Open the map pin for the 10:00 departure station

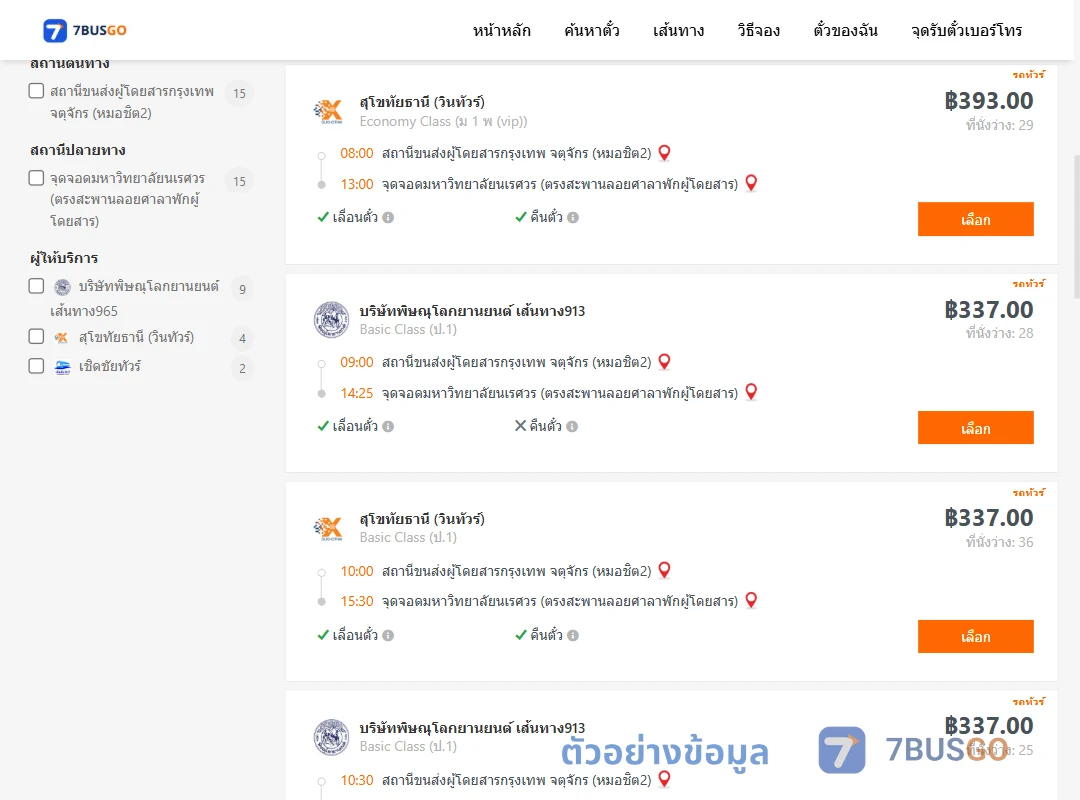665,571
